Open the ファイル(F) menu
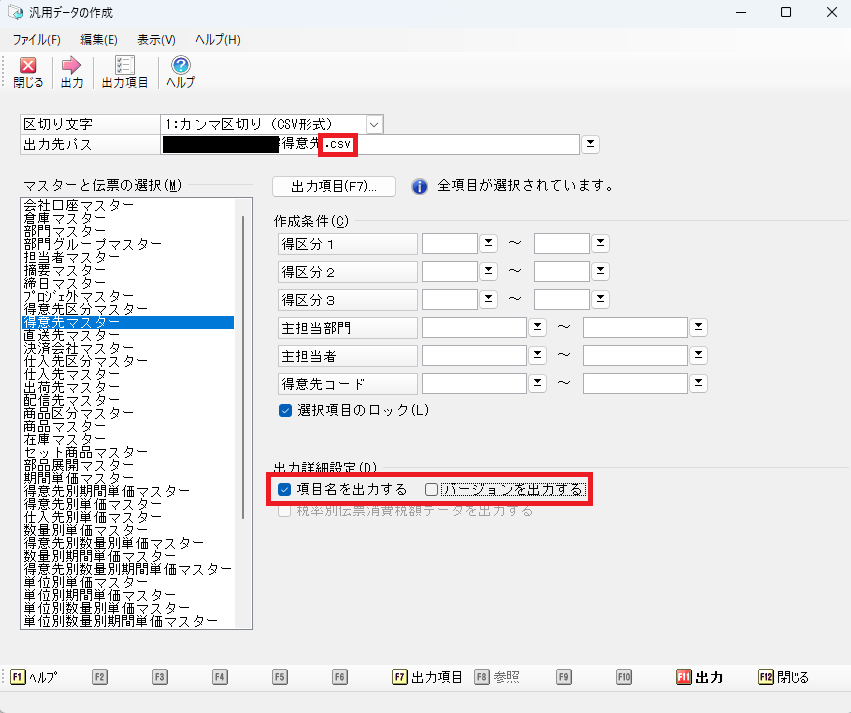Viewport: 851px width, 713px height. [37, 40]
